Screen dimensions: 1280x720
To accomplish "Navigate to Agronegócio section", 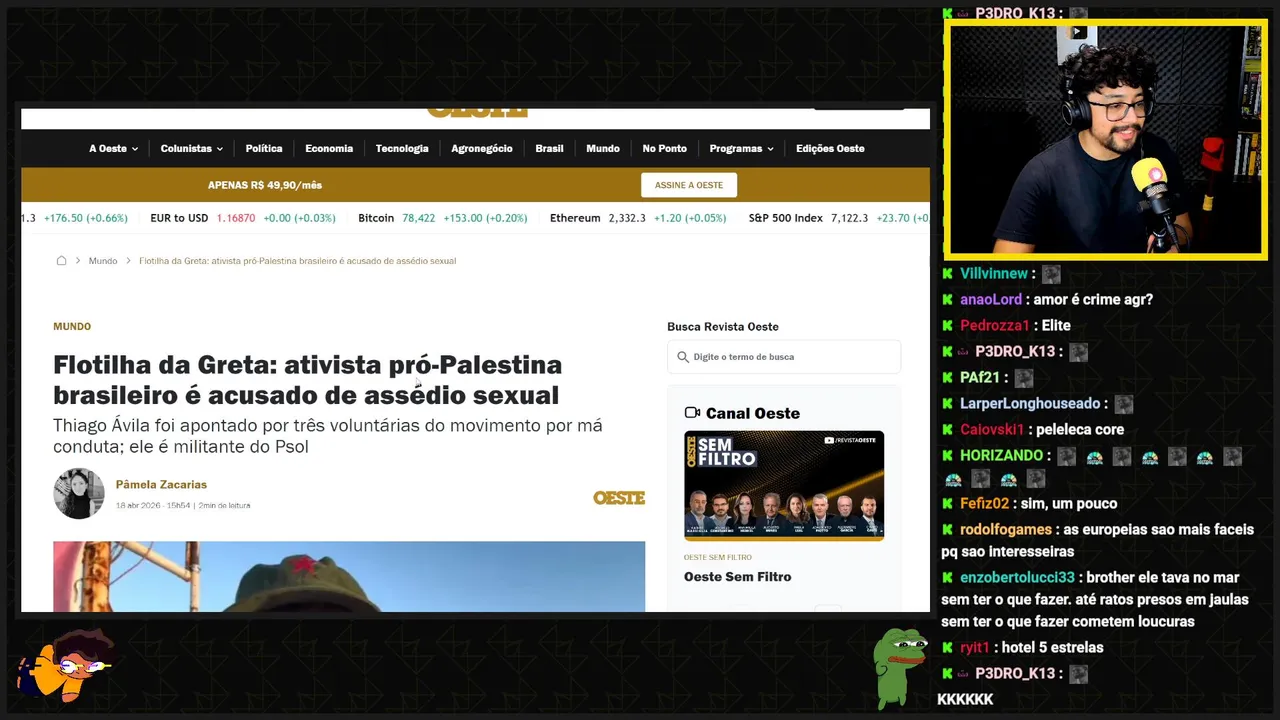I will click(x=482, y=148).
